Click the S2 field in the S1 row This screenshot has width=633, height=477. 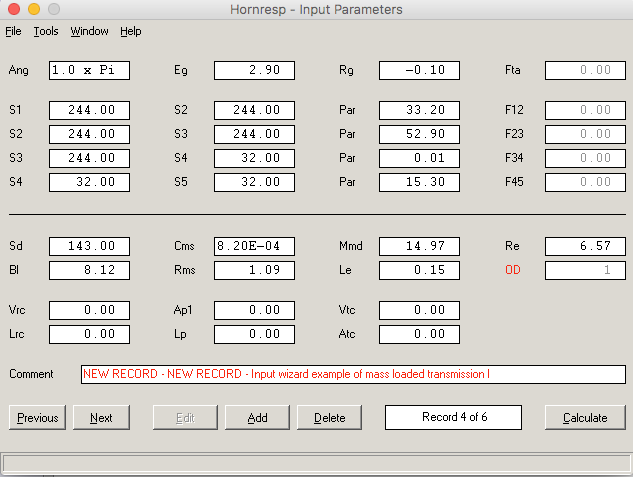point(254,110)
